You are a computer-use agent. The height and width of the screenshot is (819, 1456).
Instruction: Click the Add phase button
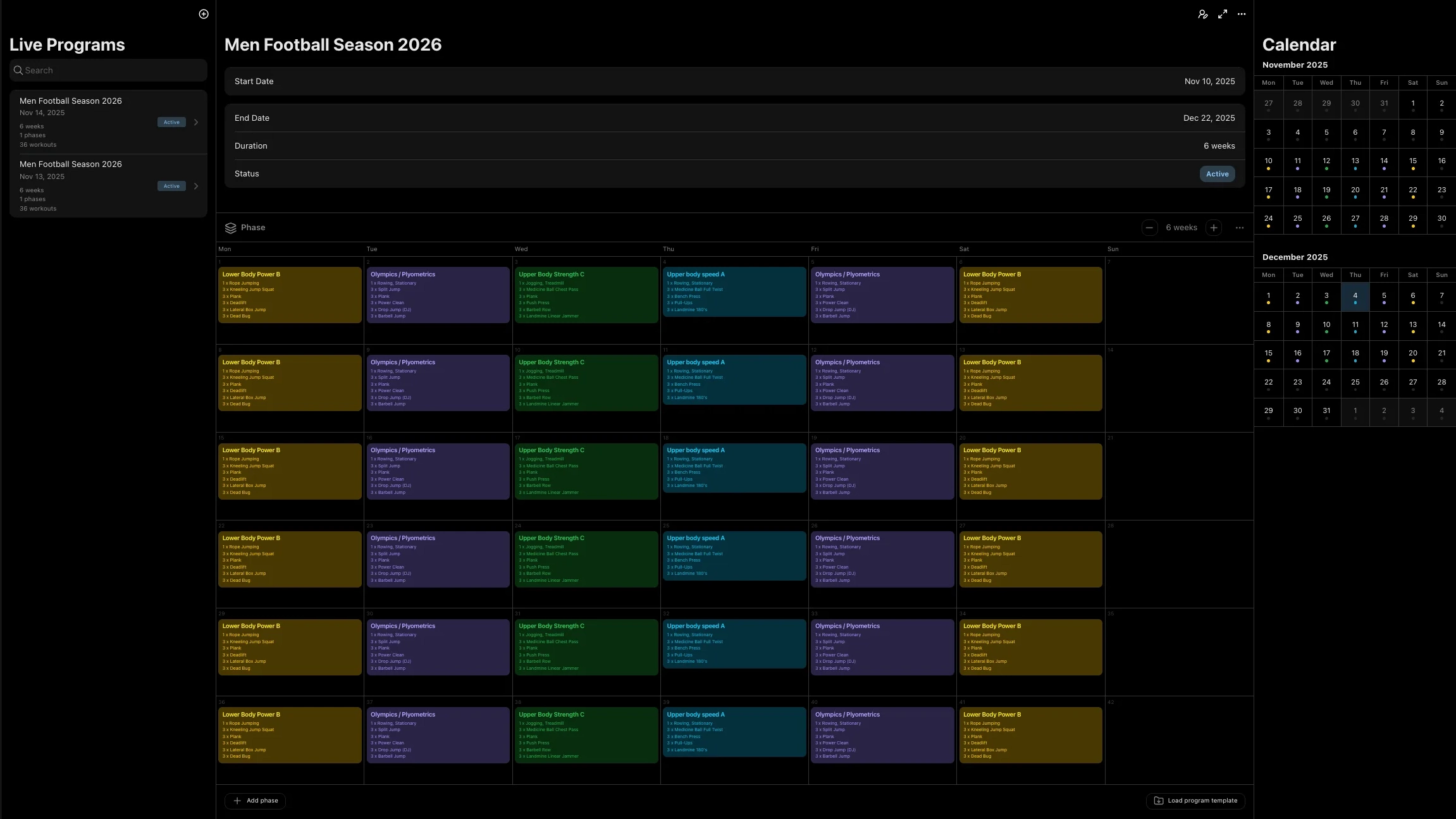point(255,801)
